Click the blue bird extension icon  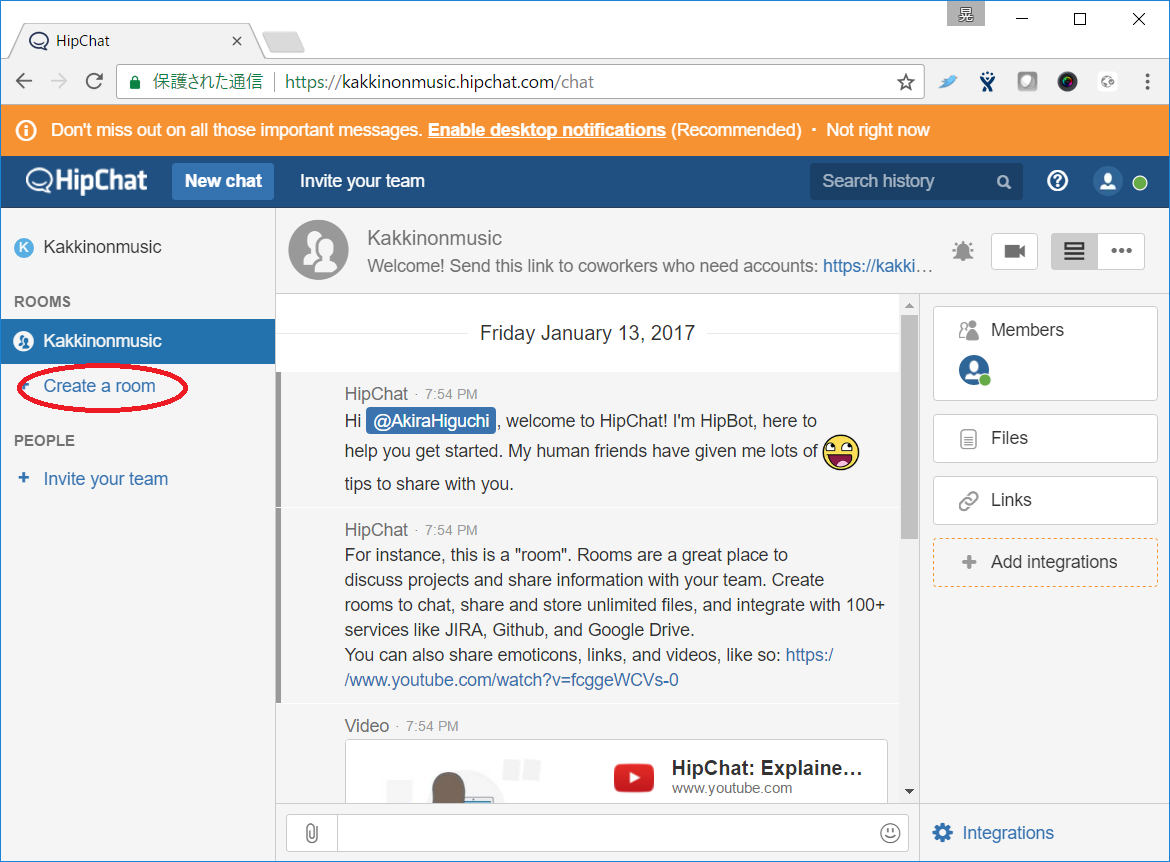948,82
